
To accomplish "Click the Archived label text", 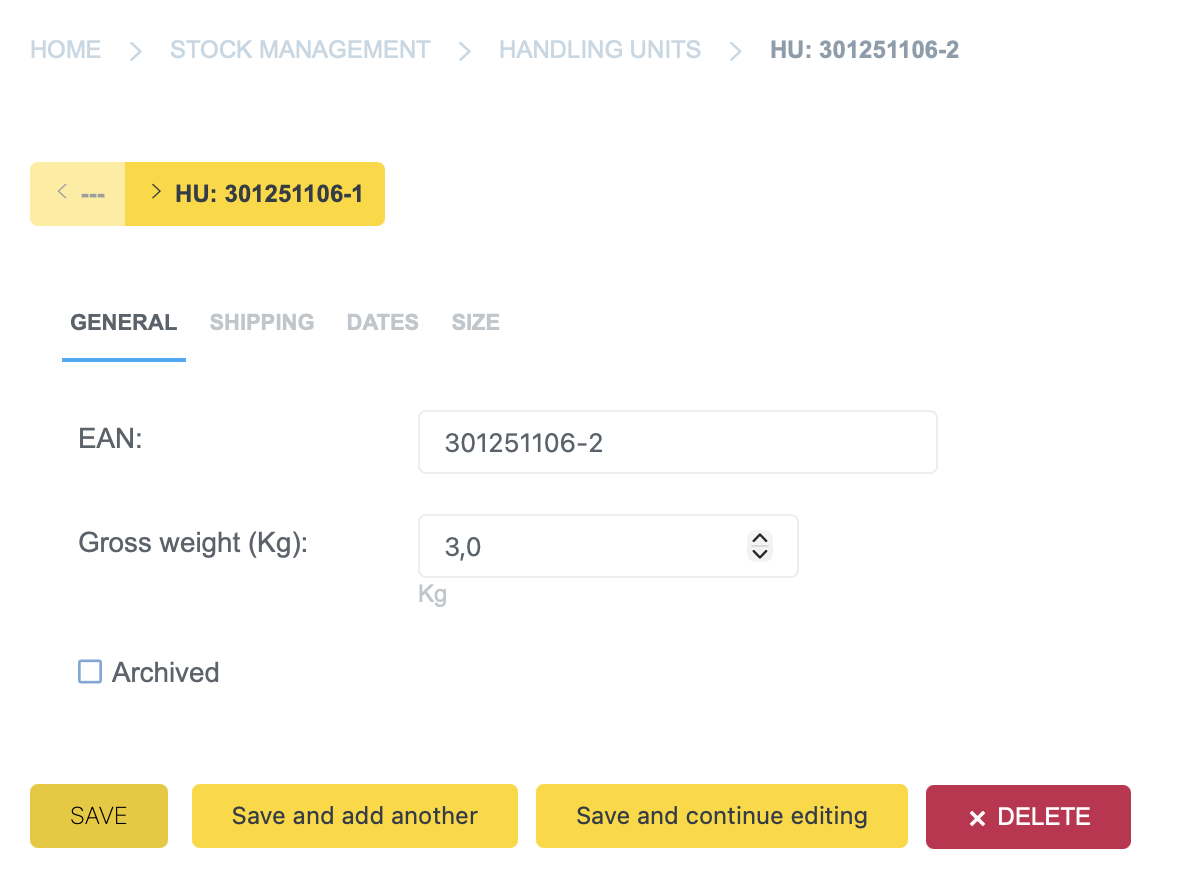I will point(165,673).
